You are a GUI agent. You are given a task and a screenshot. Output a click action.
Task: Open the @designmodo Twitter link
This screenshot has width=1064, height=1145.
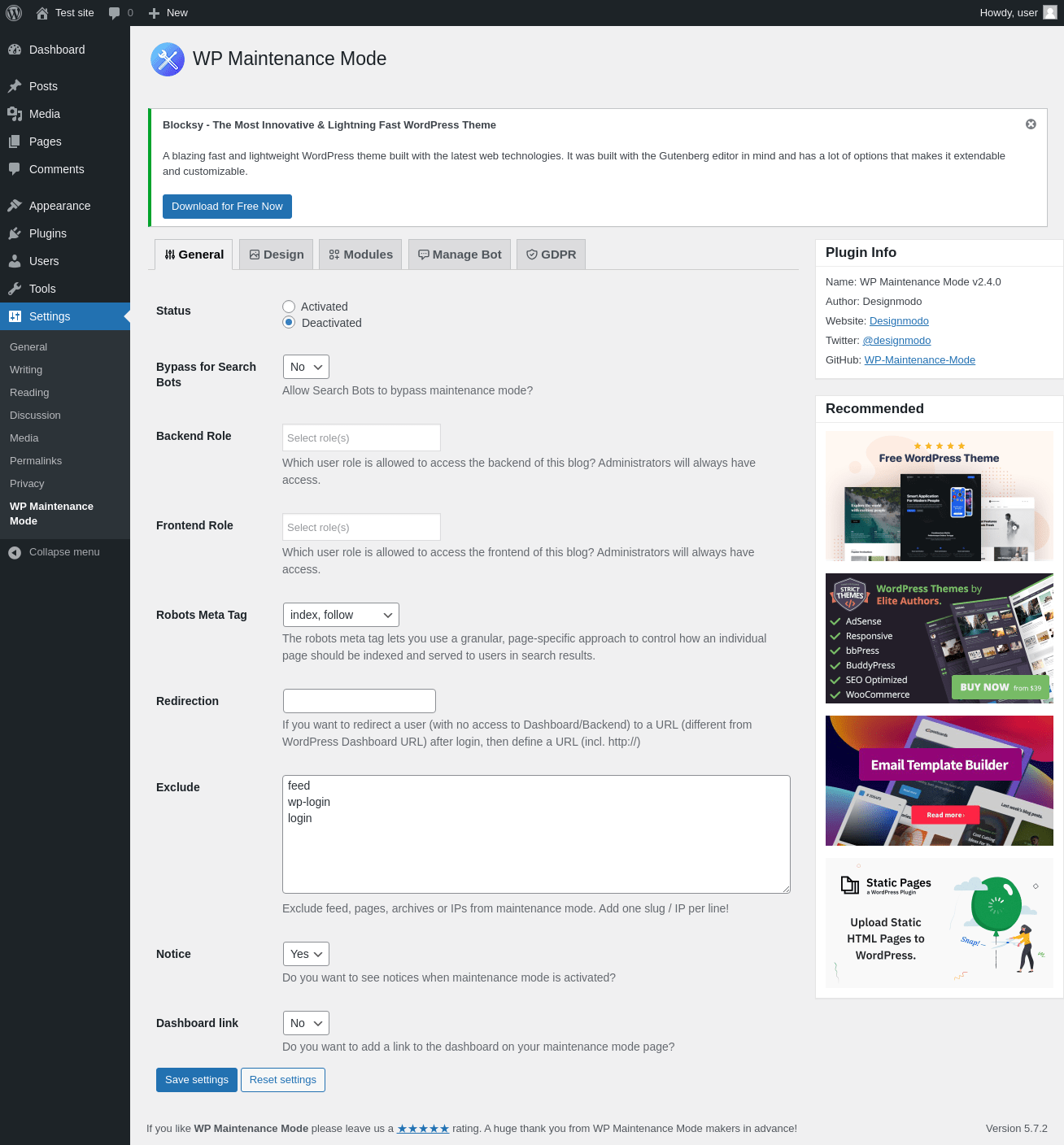tap(896, 341)
